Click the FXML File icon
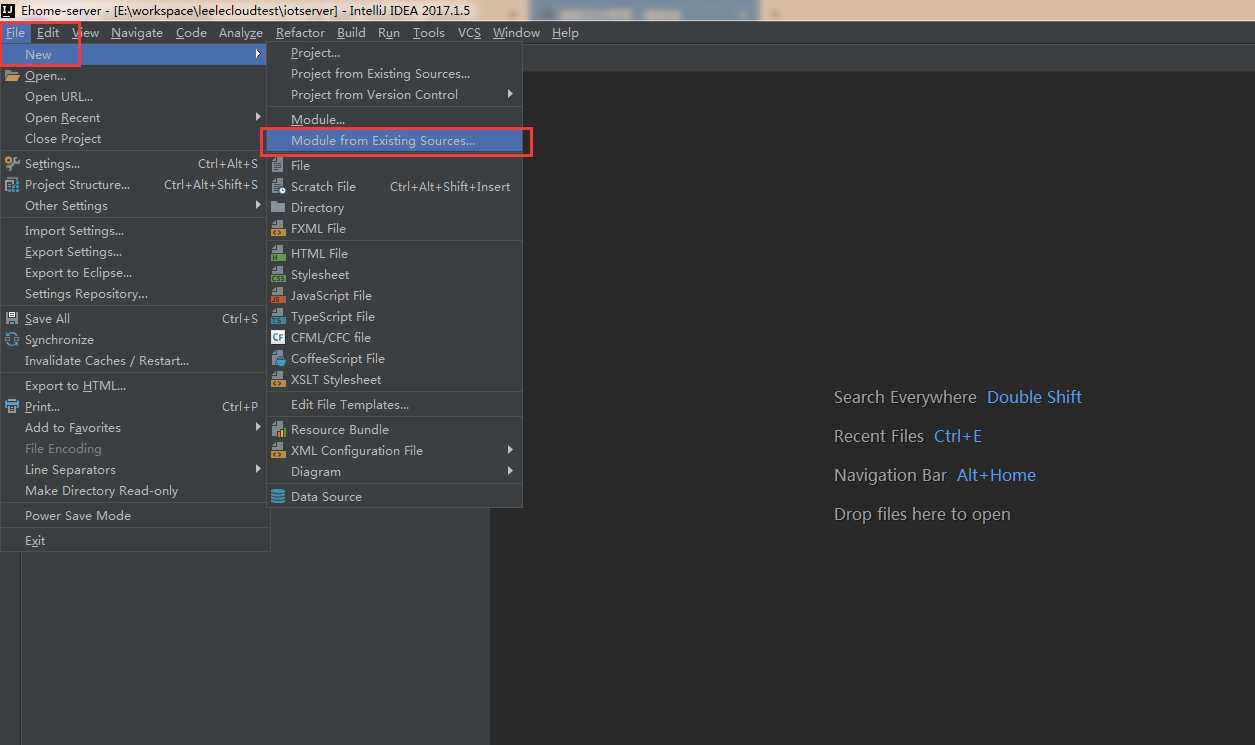Screen dimensions: 1255x745 tap(278, 228)
